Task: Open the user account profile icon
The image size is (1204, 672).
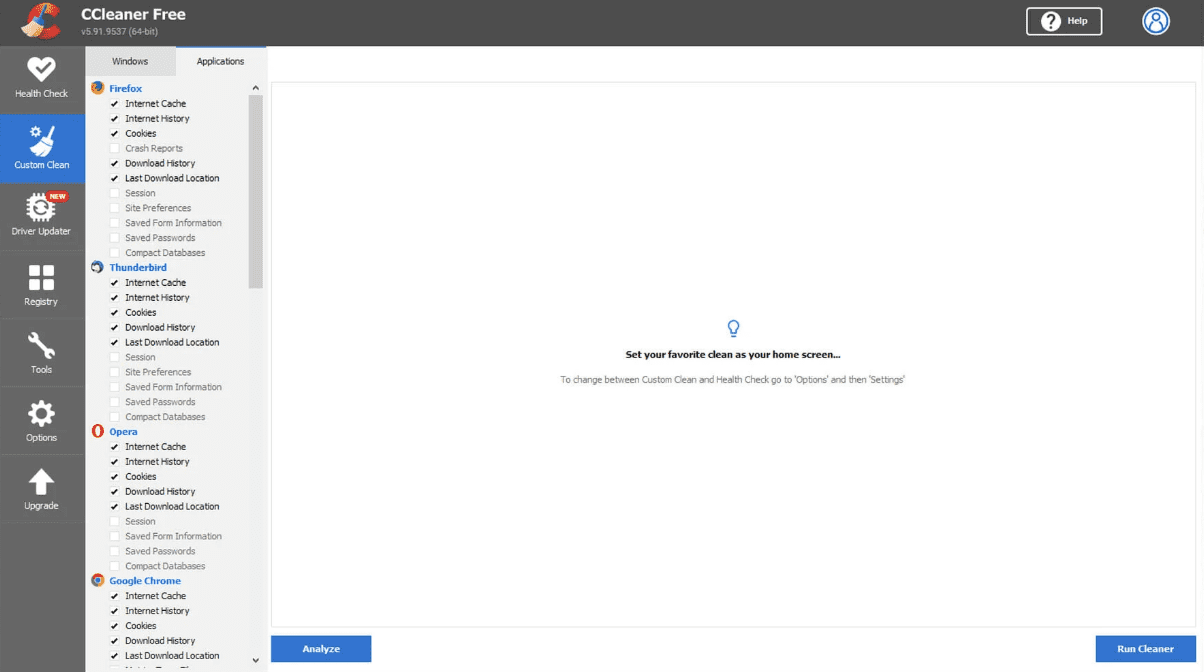Action: click(x=1156, y=21)
